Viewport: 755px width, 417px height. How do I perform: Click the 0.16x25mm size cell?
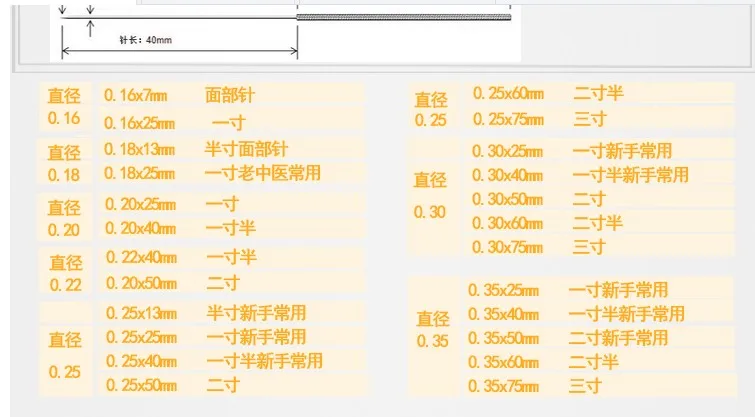click(x=140, y=123)
